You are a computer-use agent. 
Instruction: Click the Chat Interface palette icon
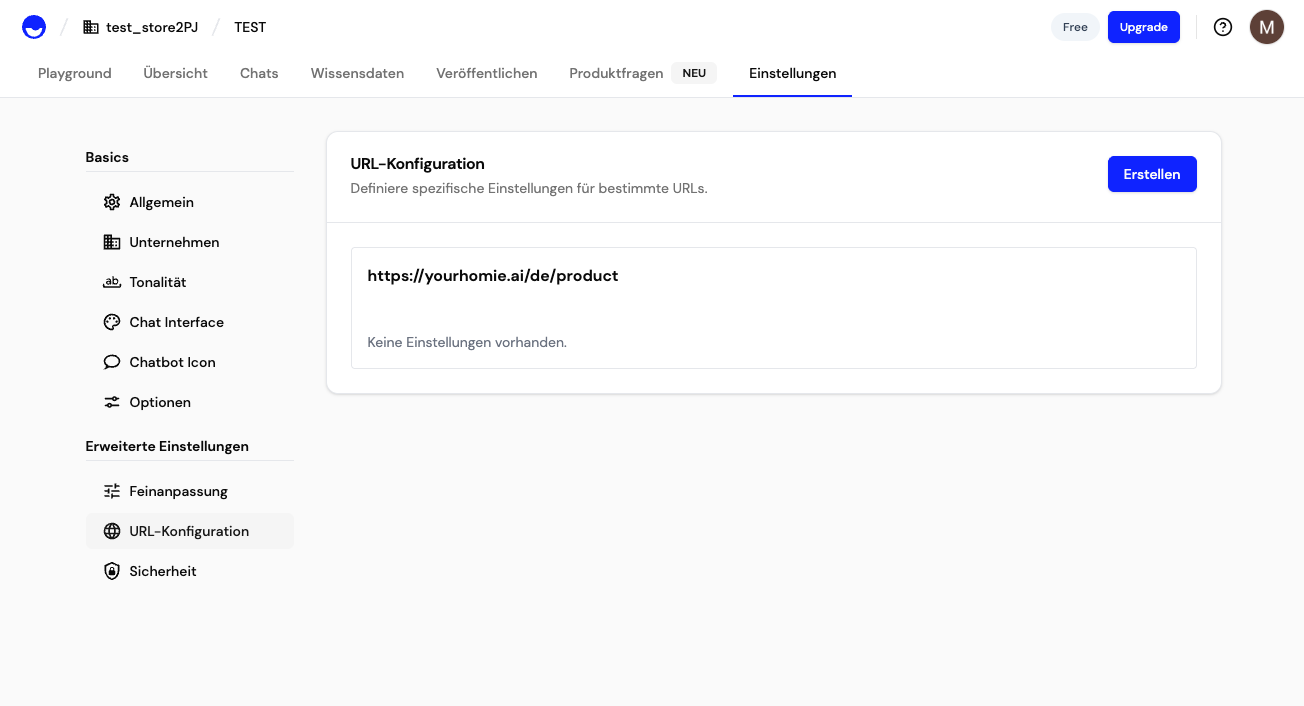click(112, 322)
